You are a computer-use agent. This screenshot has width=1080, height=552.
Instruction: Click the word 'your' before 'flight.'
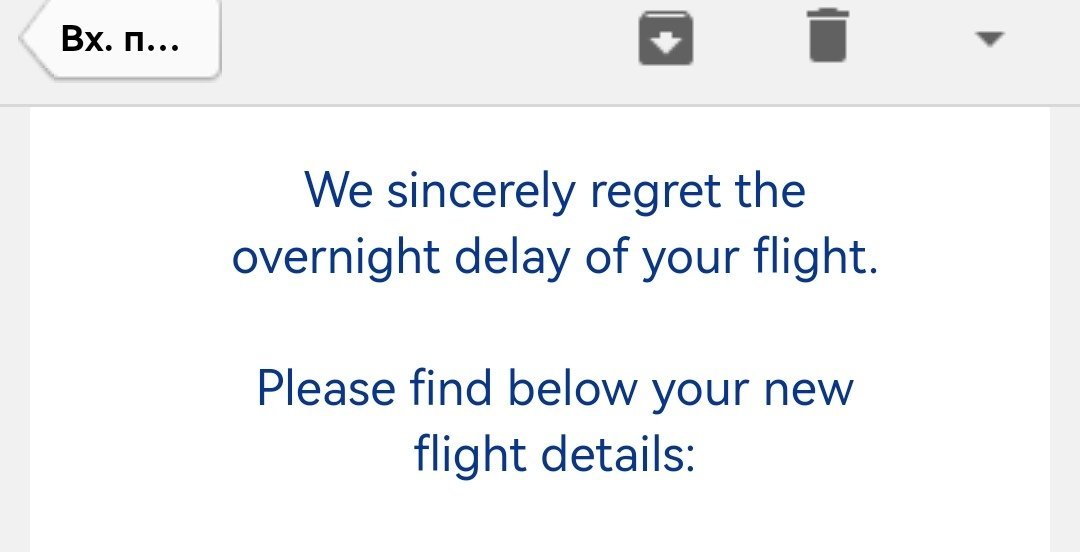pos(690,259)
